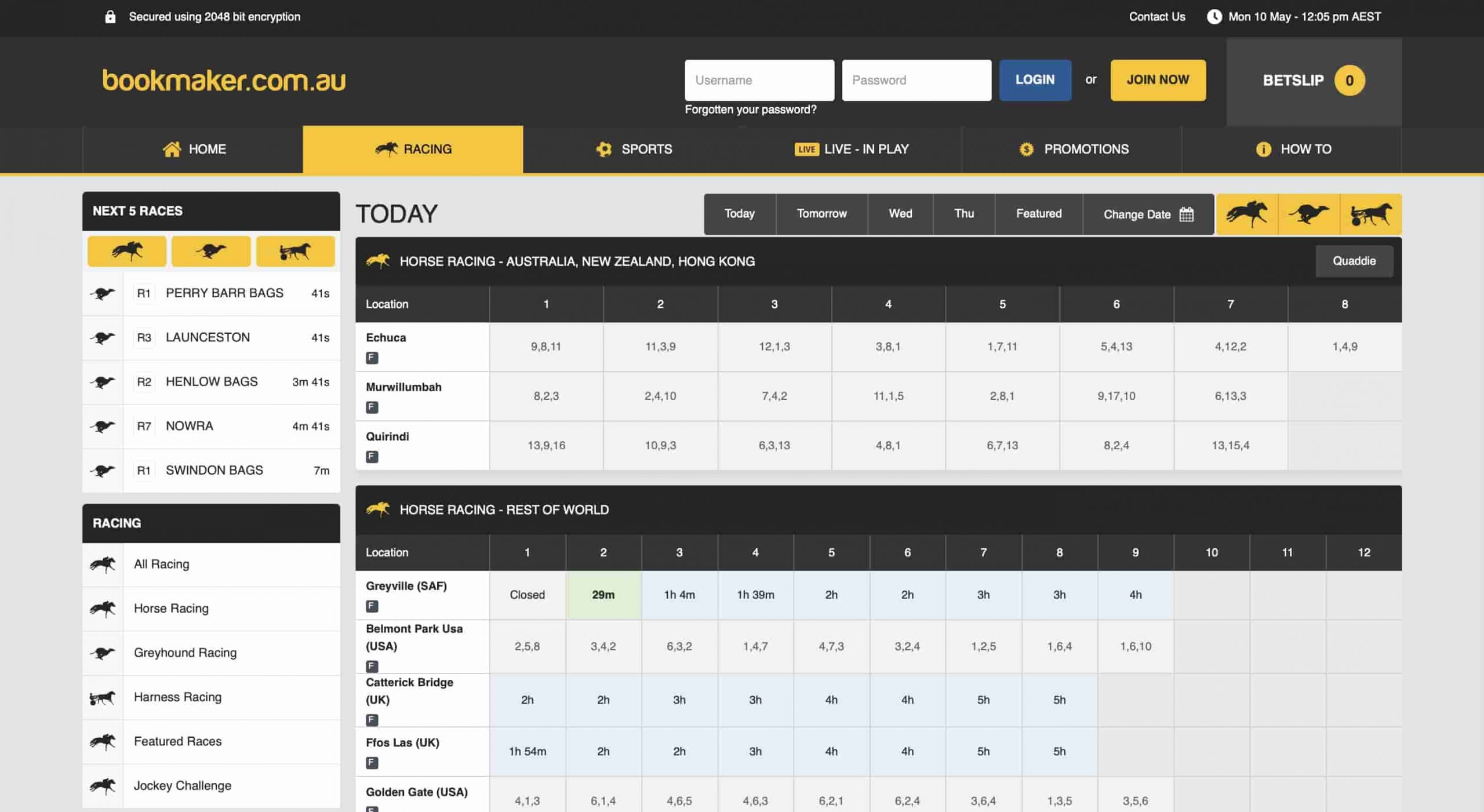The width and height of the screenshot is (1484, 812).
Task: Show greyhound racing via top-right greyhound icon
Action: click(1309, 214)
